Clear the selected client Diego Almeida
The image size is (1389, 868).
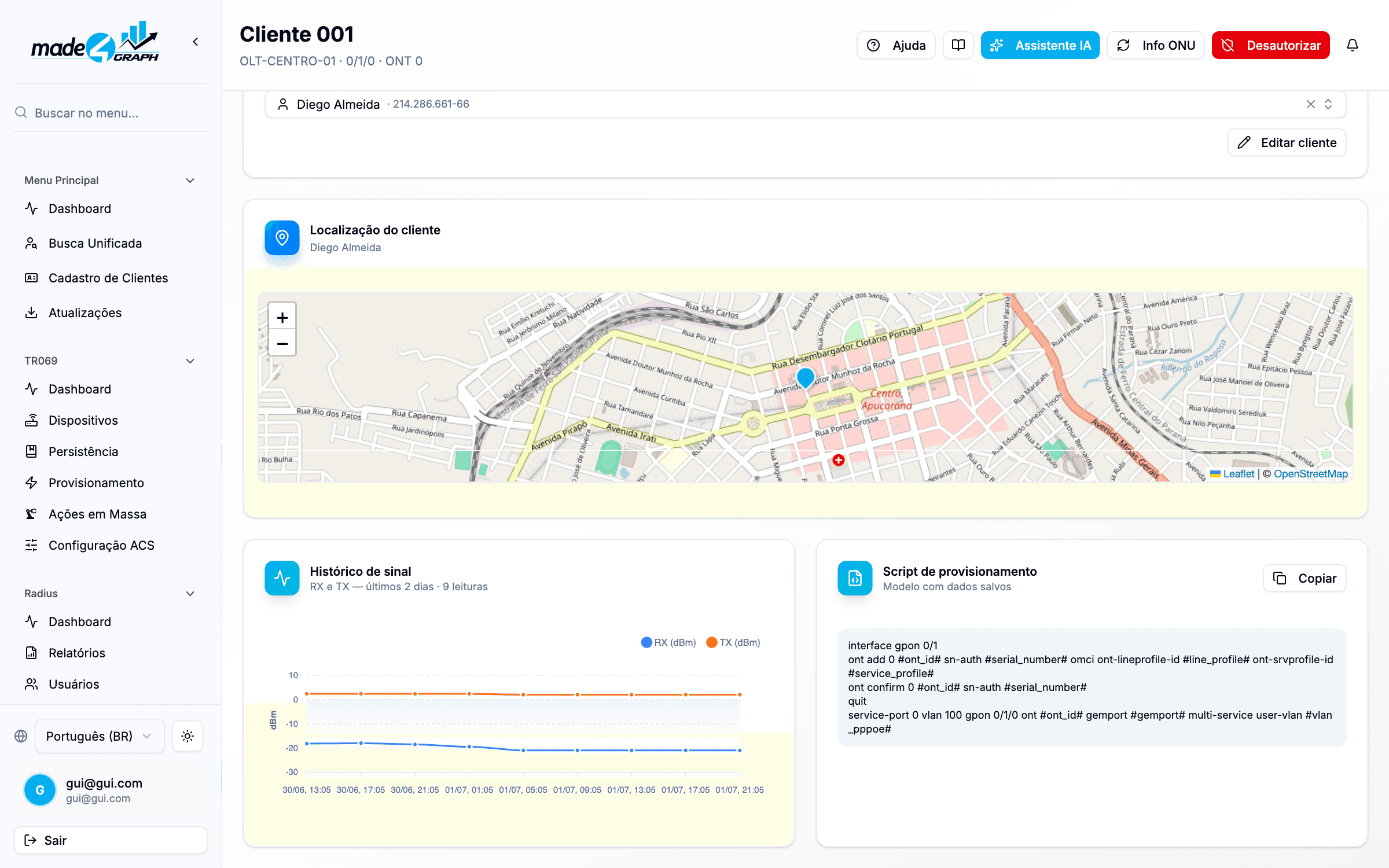(1311, 104)
